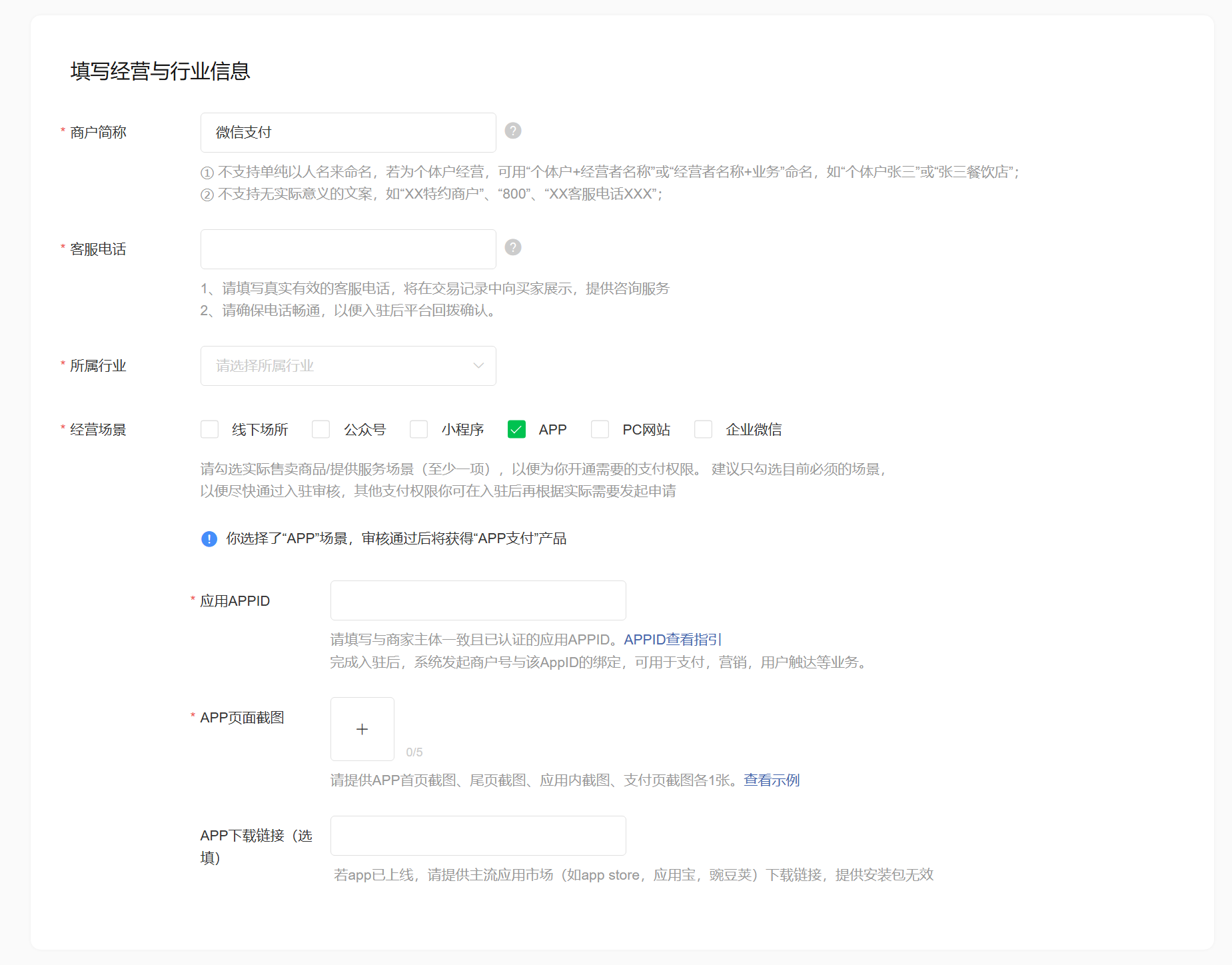Click the 客服电话 label

(x=98, y=249)
